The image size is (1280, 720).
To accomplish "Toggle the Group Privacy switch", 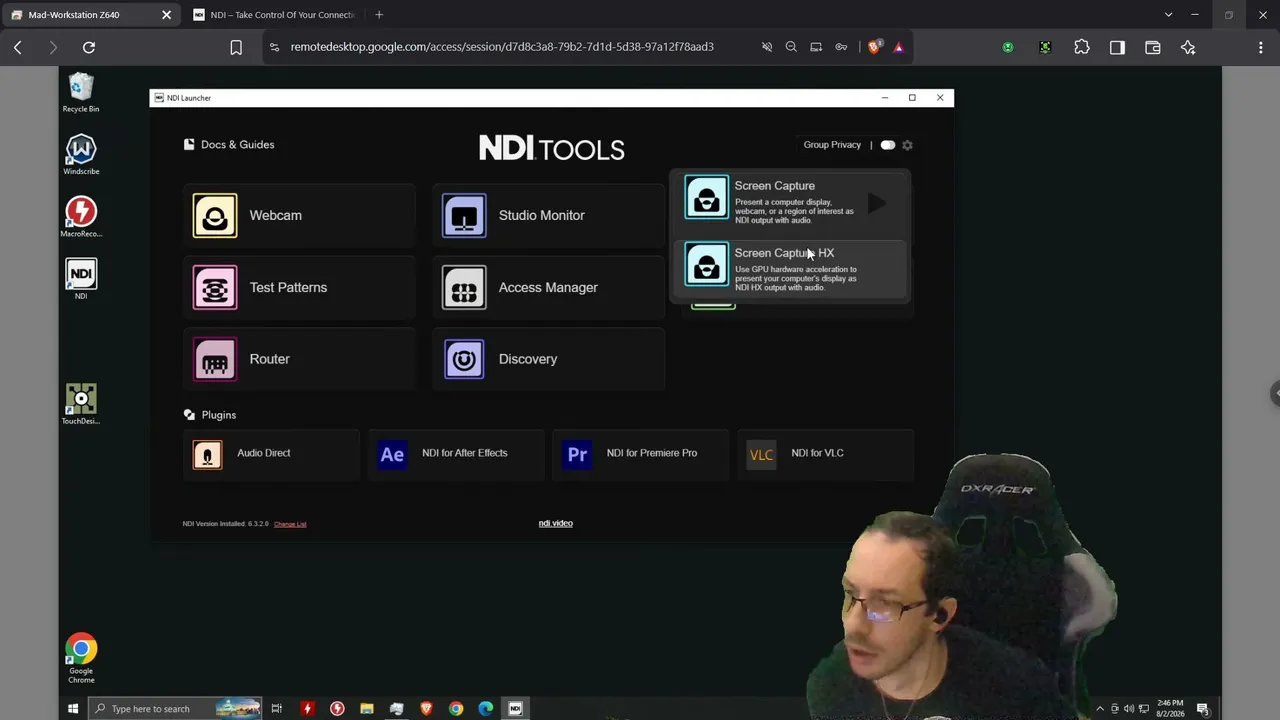I will point(887,145).
